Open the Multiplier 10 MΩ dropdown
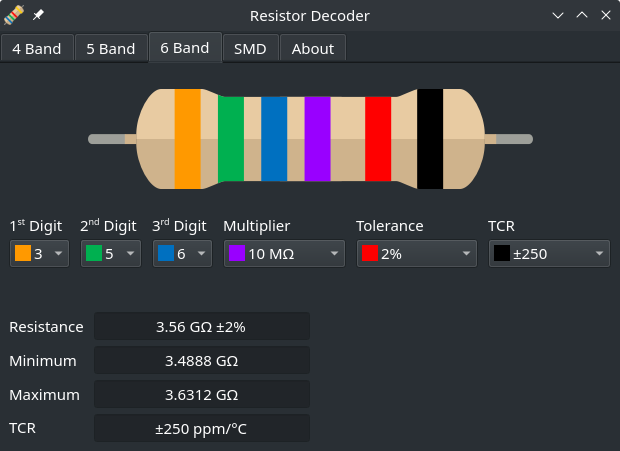The height and width of the screenshot is (451, 620). (x=284, y=254)
